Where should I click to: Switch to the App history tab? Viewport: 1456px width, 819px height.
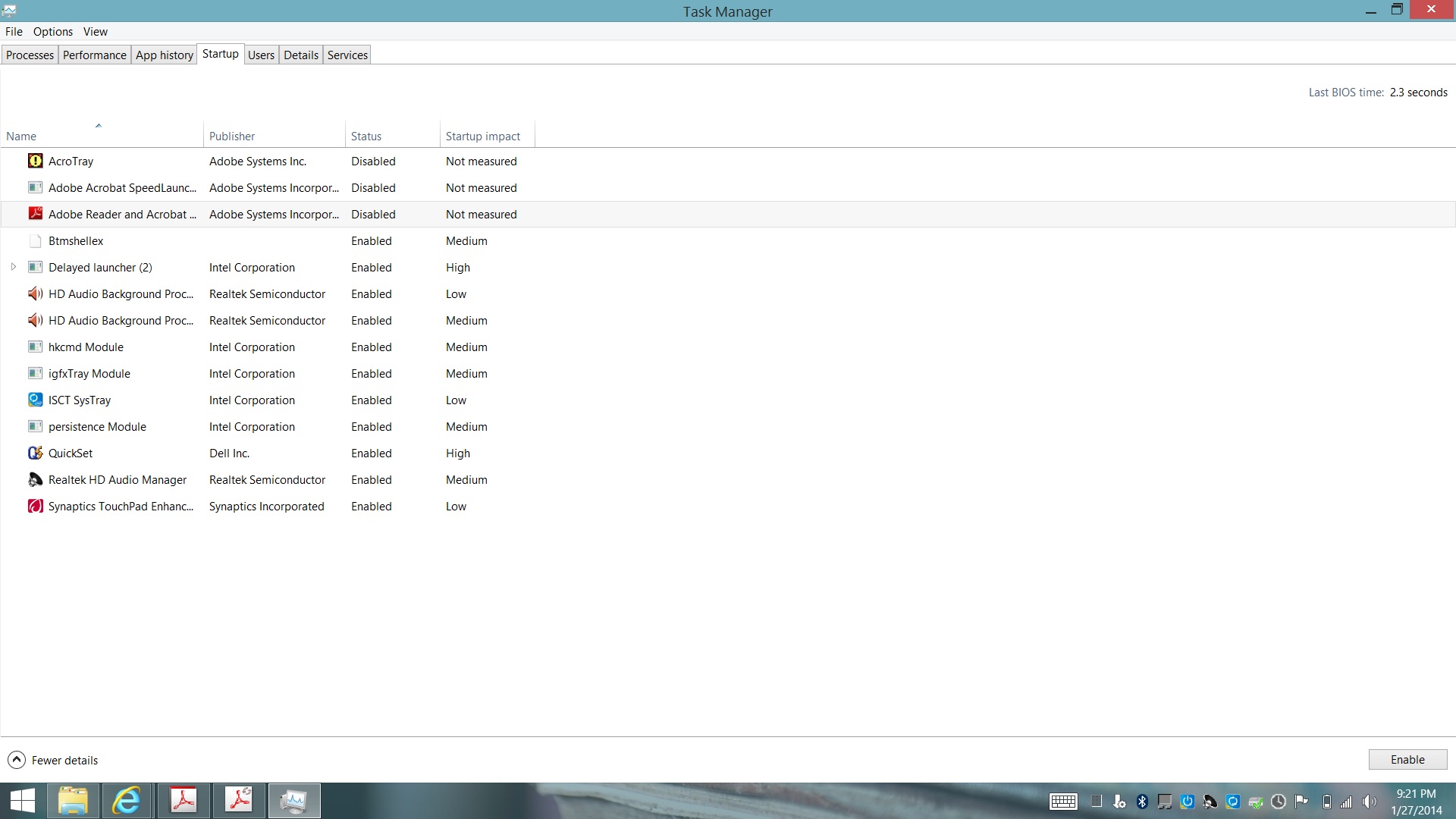(165, 55)
